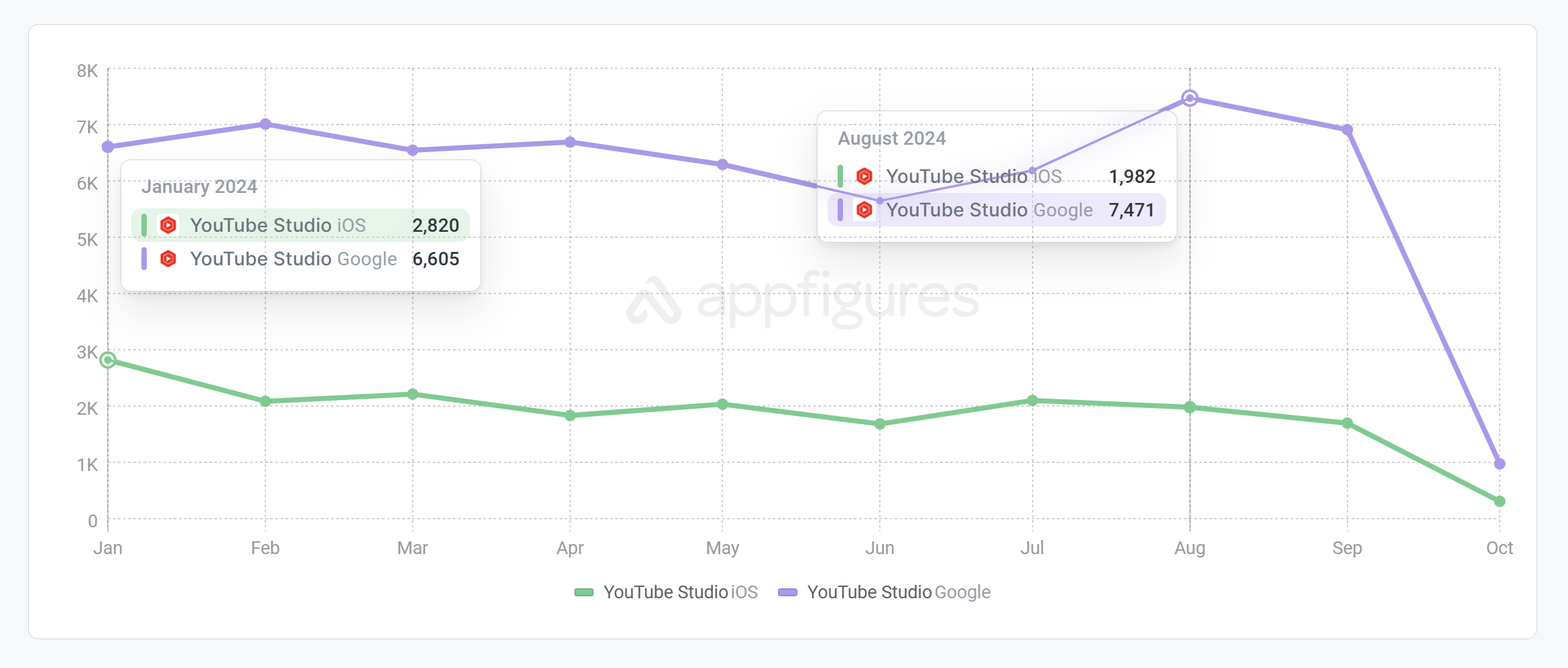Select October iOS data point
Image resolution: width=1568 pixels, height=668 pixels.
[1500, 501]
